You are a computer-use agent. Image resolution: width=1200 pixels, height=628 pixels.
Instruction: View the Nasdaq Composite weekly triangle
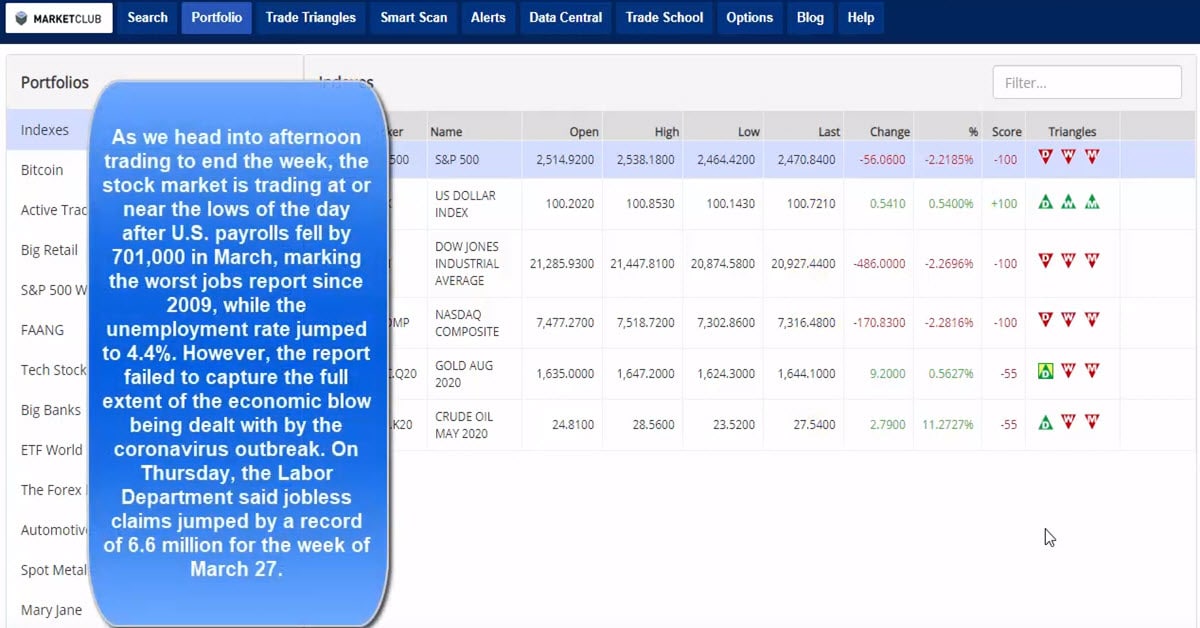1069,320
